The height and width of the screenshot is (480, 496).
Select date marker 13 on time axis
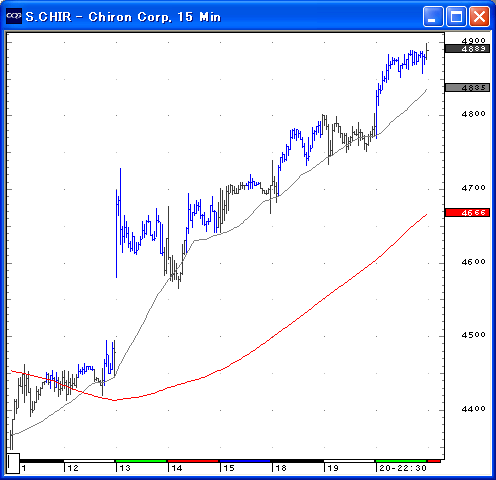125,468
